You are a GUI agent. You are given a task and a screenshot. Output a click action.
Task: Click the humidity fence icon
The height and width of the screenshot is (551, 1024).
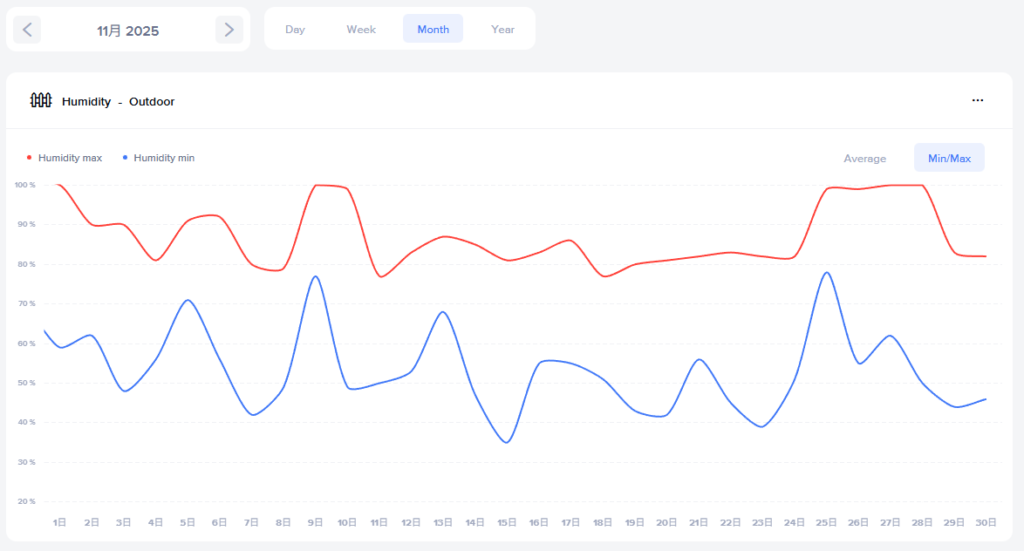pos(41,100)
